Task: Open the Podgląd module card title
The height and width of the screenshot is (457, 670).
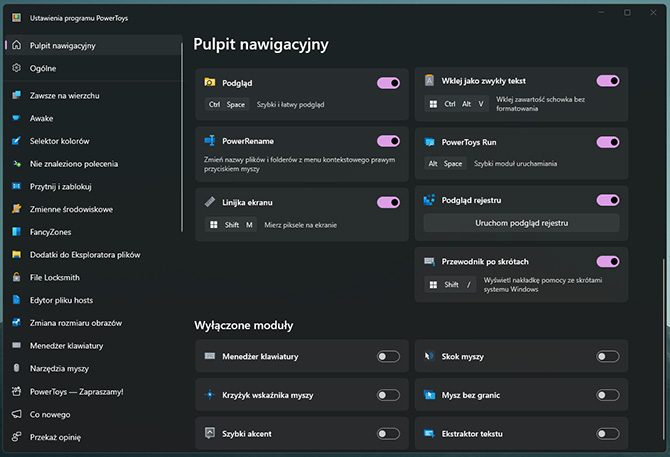Action: [x=237, y=83]
